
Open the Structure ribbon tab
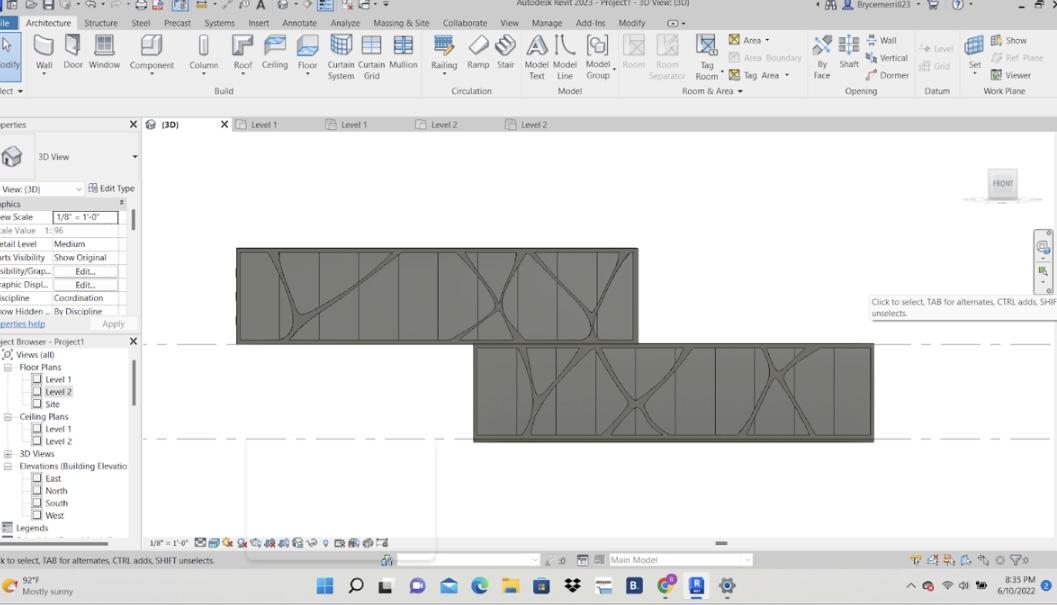click(x=101, y=23)
